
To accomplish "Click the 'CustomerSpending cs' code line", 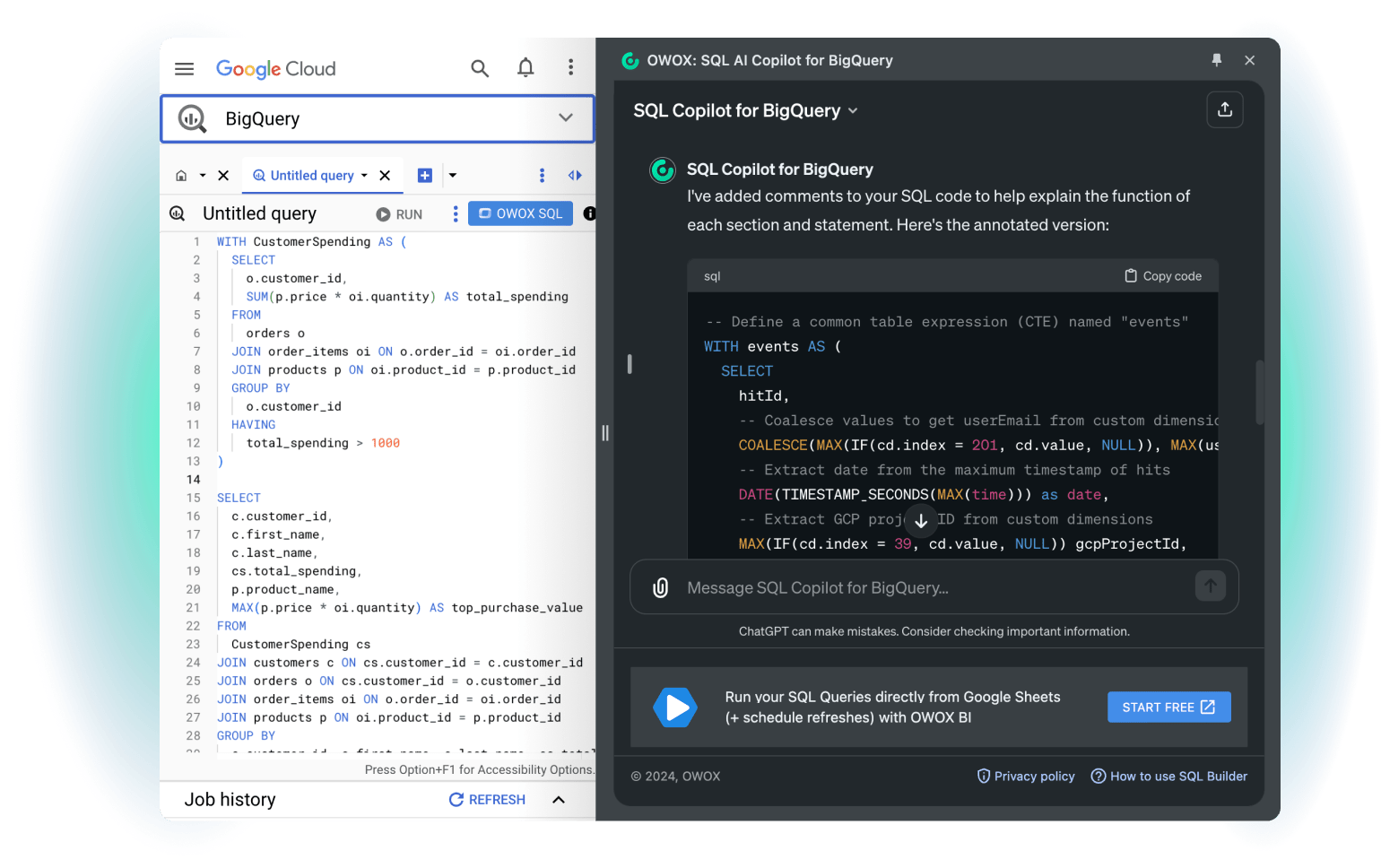I will [300, 645].
